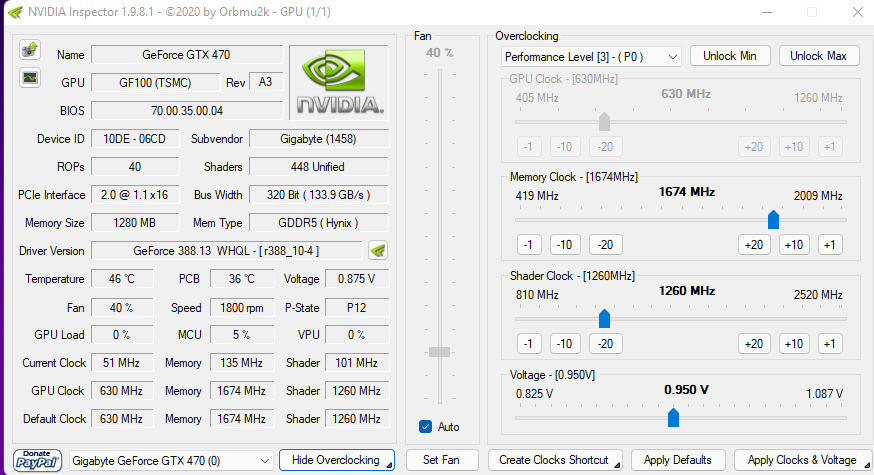Click the PayPal Donate button
Viewport: 874px width, 475px height.
(x=37, y=461)
